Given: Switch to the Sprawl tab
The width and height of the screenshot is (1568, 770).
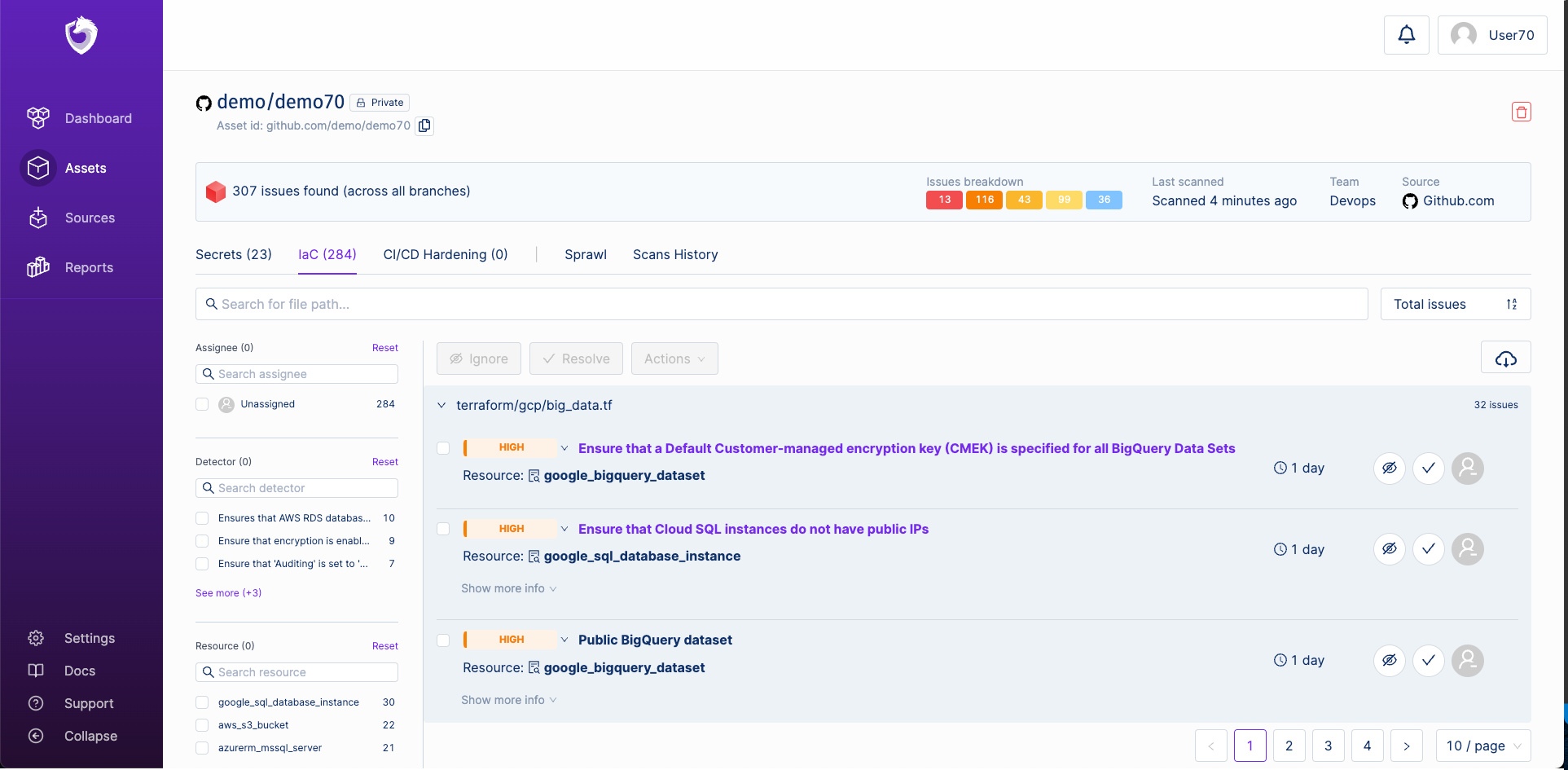Looking at the screenshot, I should point(586,254).
